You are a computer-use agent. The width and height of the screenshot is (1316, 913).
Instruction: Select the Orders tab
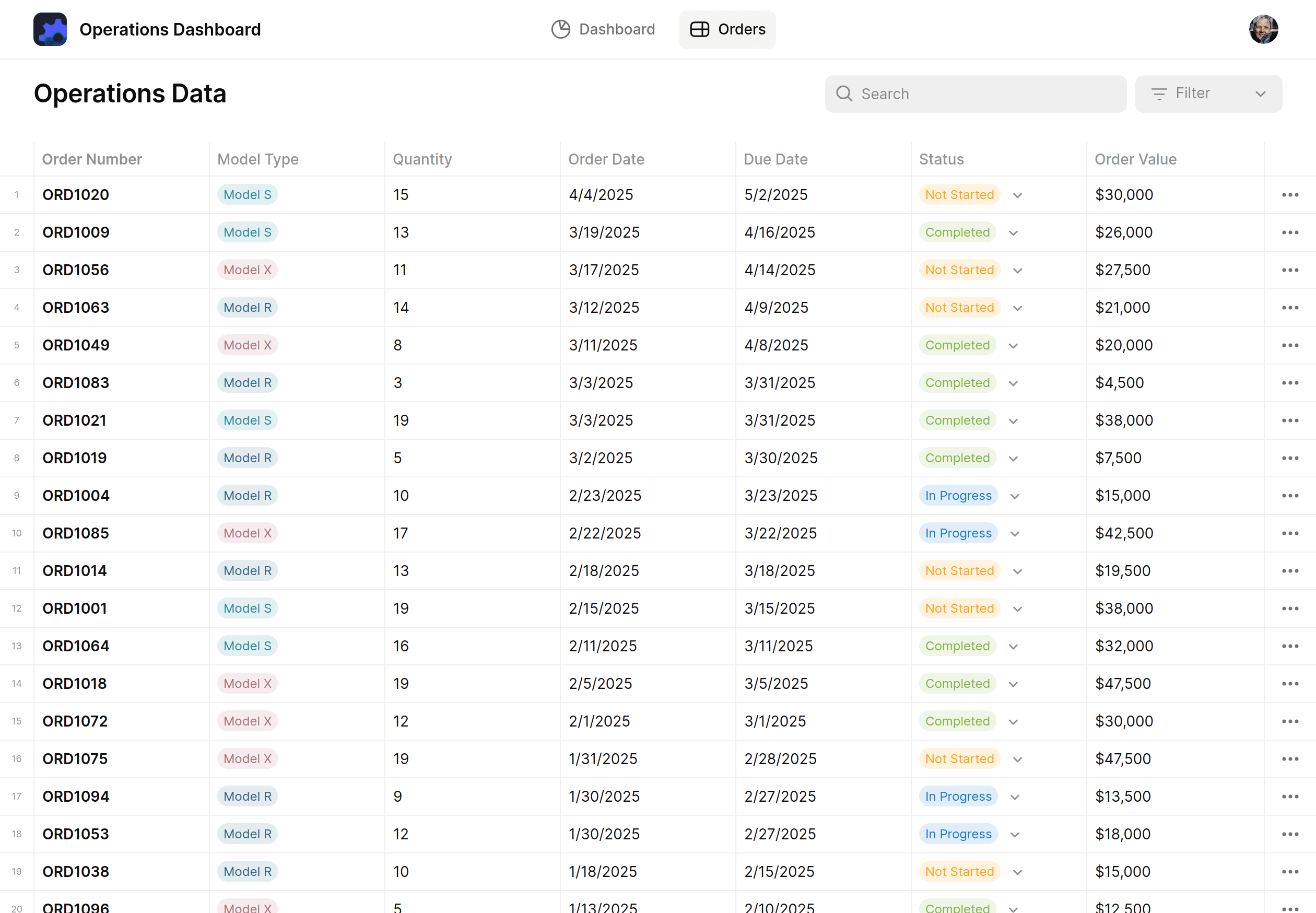[727, 29]
